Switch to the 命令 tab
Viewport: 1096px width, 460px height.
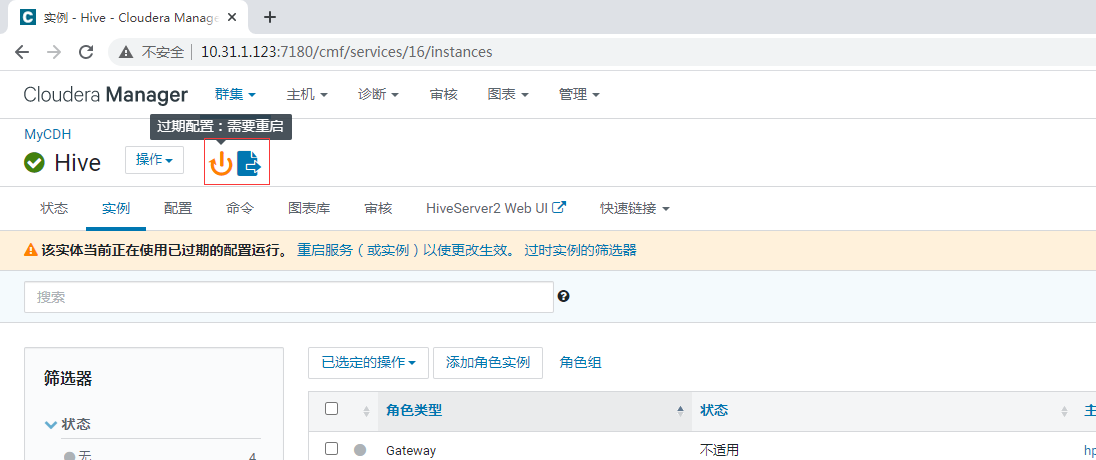[240, 208]
